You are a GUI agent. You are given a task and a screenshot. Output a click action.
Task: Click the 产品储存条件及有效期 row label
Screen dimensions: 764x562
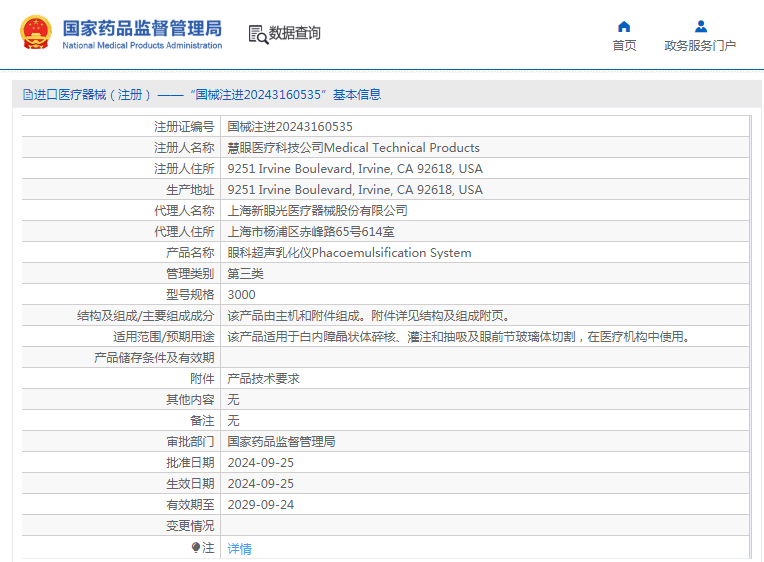(154, 357)
